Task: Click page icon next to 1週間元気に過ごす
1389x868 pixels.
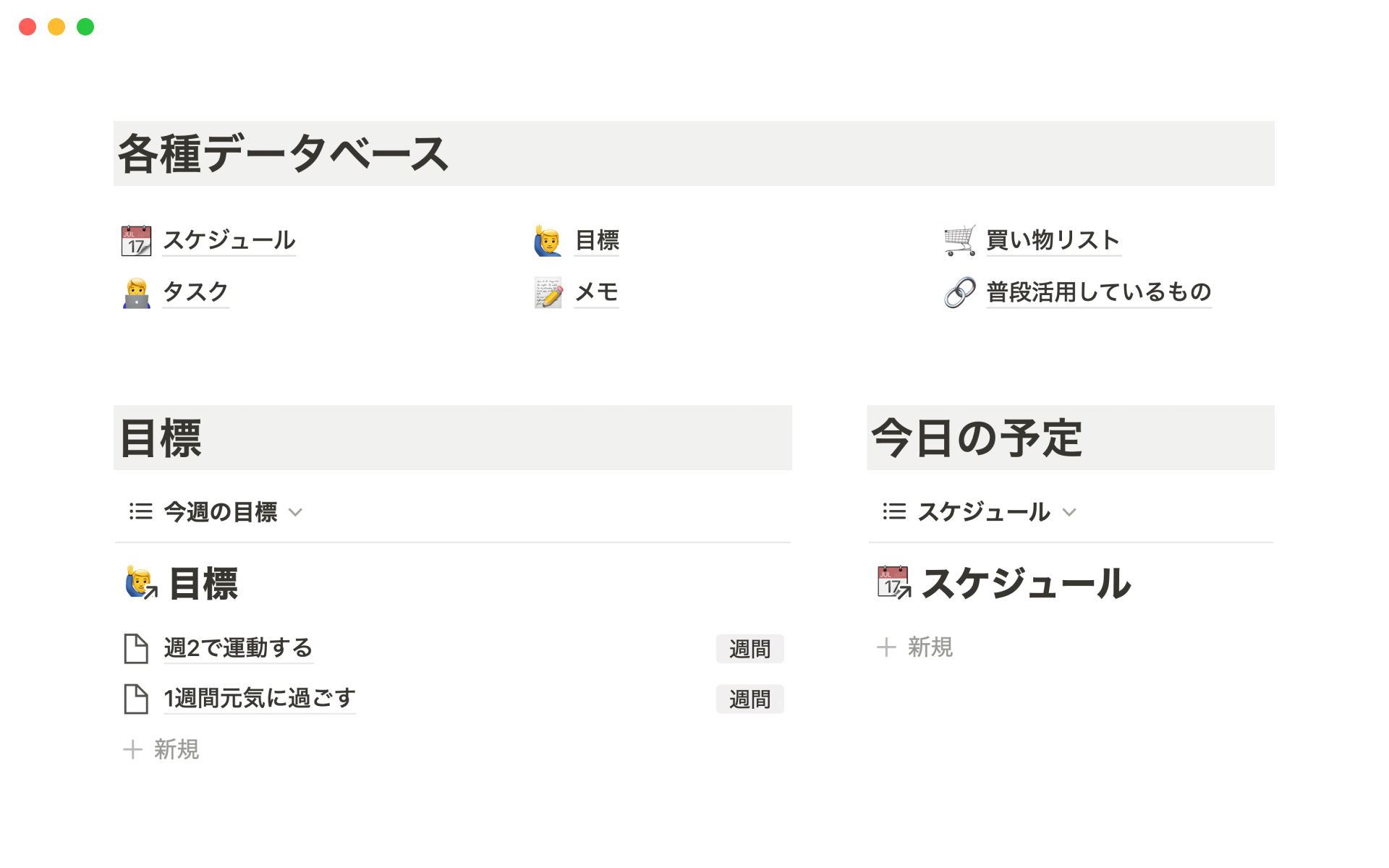Action: coord(136,699)
